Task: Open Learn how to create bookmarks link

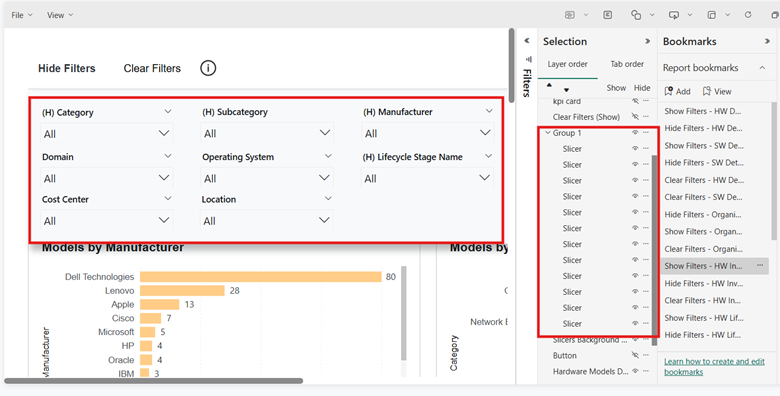Action: point(714,367)
